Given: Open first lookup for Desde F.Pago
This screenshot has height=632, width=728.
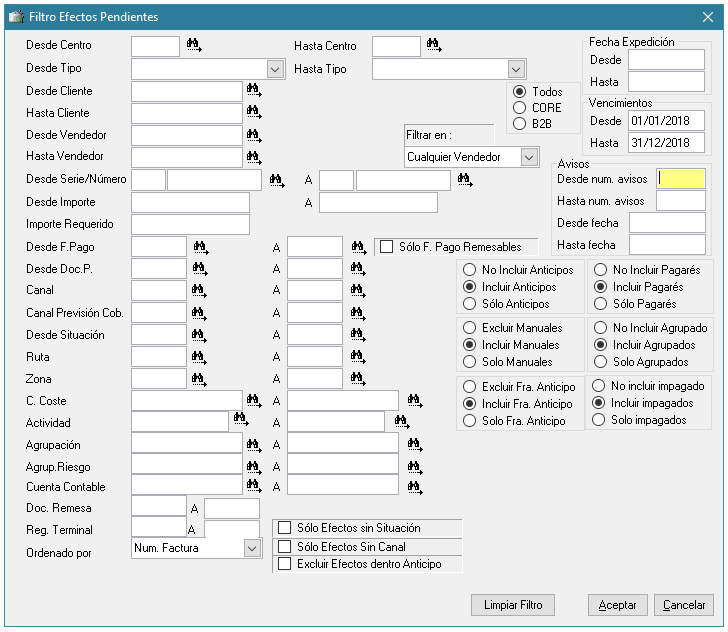Looking at the screenshot, I should click(201, 248).
